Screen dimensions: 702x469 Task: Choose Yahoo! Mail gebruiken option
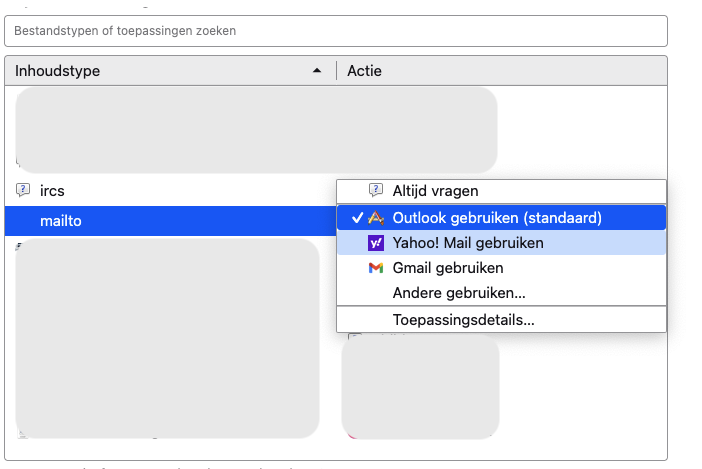coord(501,243)
